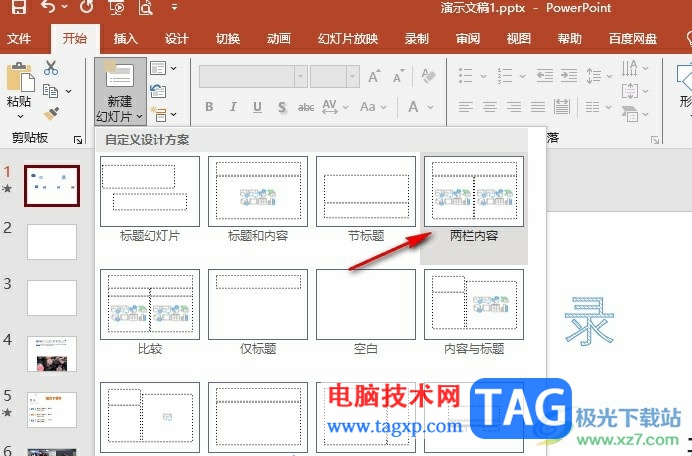This screenshot has height=456, width=692.
Task: Switch to the 幻灯片放映 tab
Action: click(348, 39)
